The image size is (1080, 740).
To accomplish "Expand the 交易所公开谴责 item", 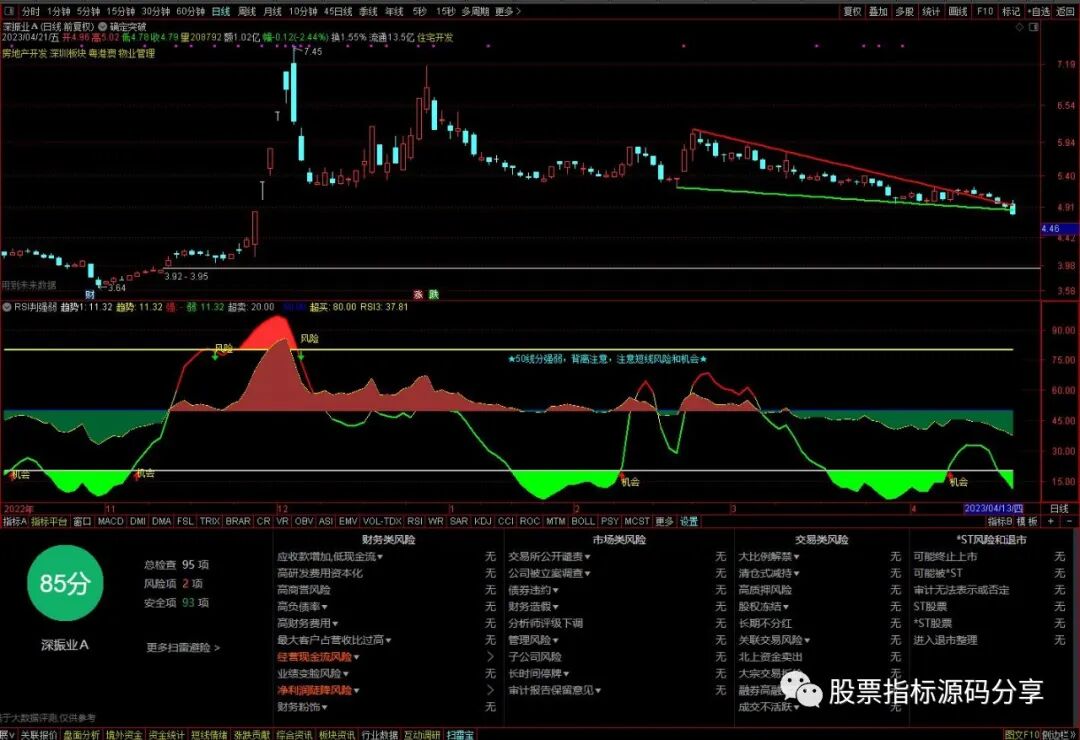I will click(x=550, y=556).
